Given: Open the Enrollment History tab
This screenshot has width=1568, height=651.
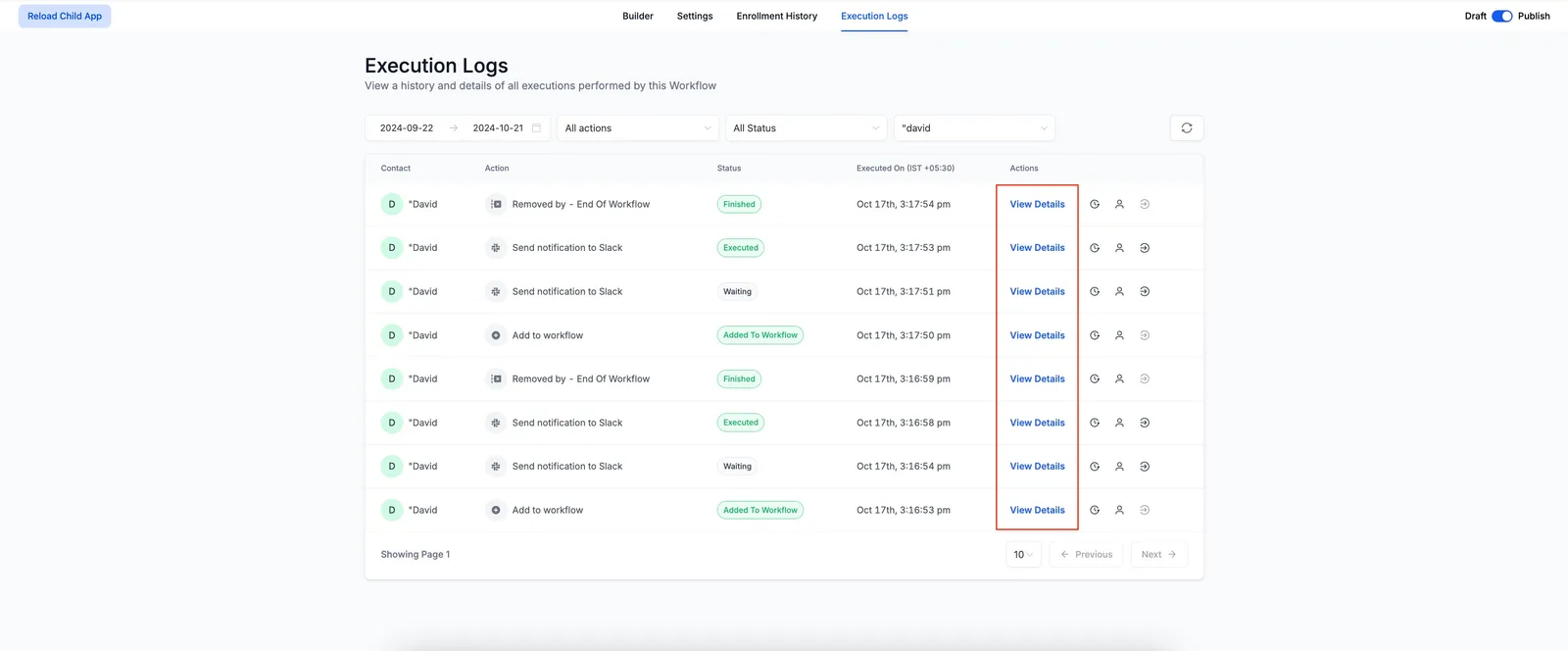Looking at the screenshot, I should tap(777, 16).
